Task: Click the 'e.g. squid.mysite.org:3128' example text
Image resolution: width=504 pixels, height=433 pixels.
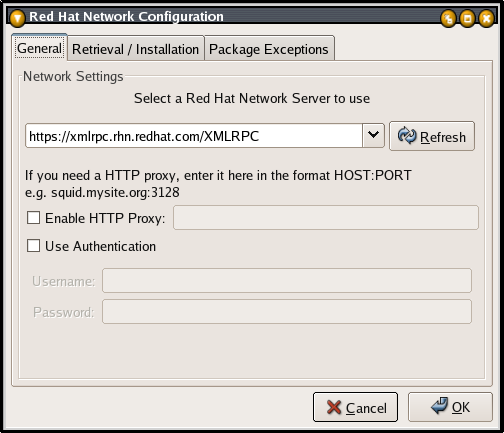Action: 102,193
